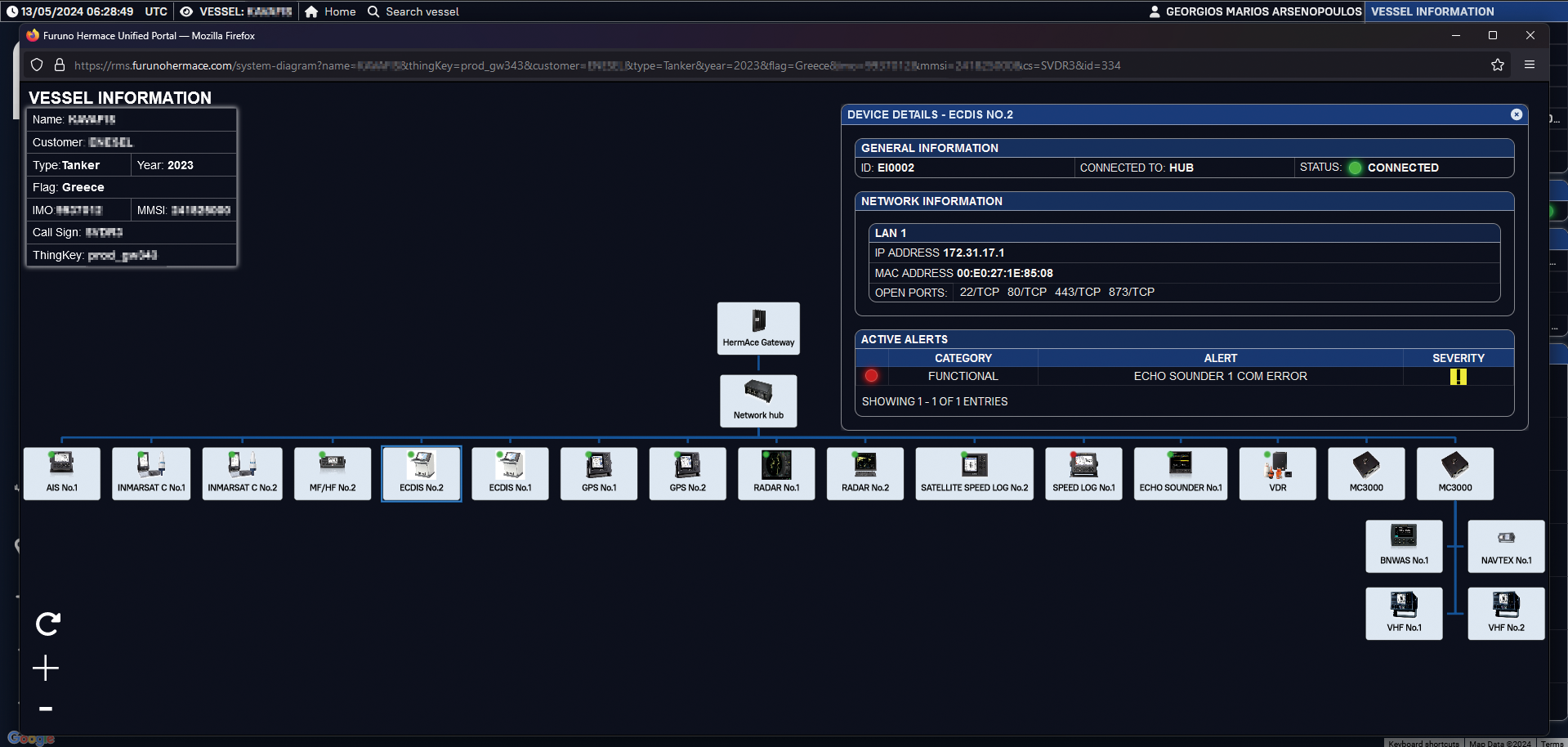Select INMARSAT C No.1 device
The image size is (1568, 747).
tap(151, 473)
